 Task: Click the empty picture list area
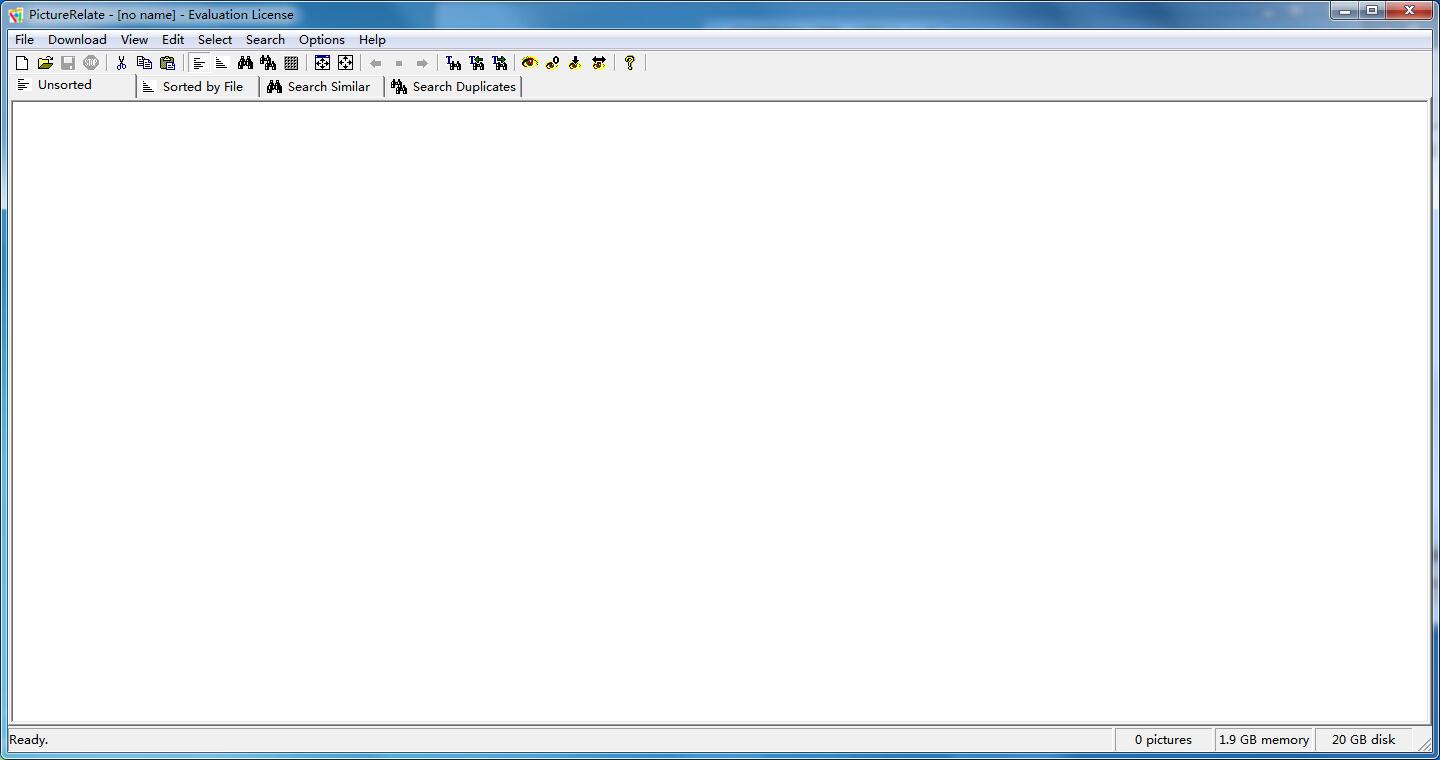[x=720, y=410]
